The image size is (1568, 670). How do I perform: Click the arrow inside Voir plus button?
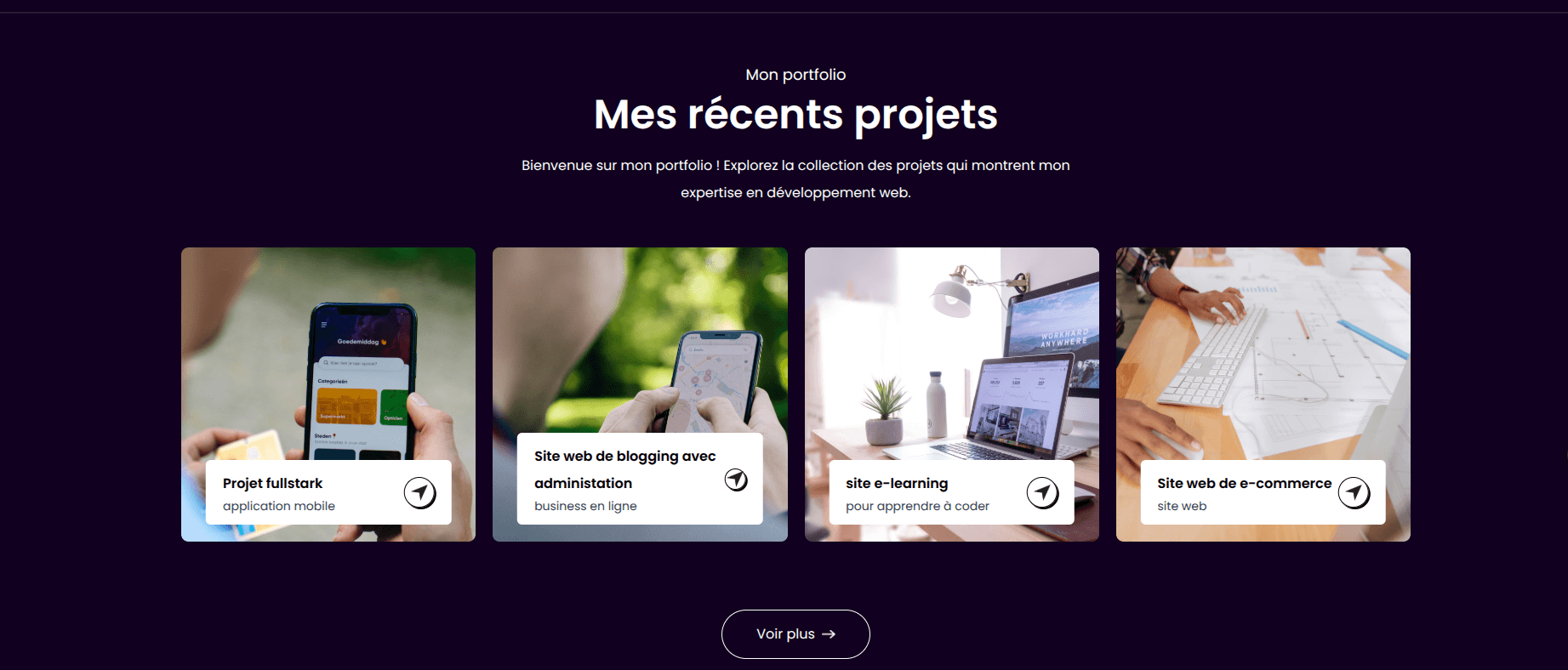coord(829,634)
